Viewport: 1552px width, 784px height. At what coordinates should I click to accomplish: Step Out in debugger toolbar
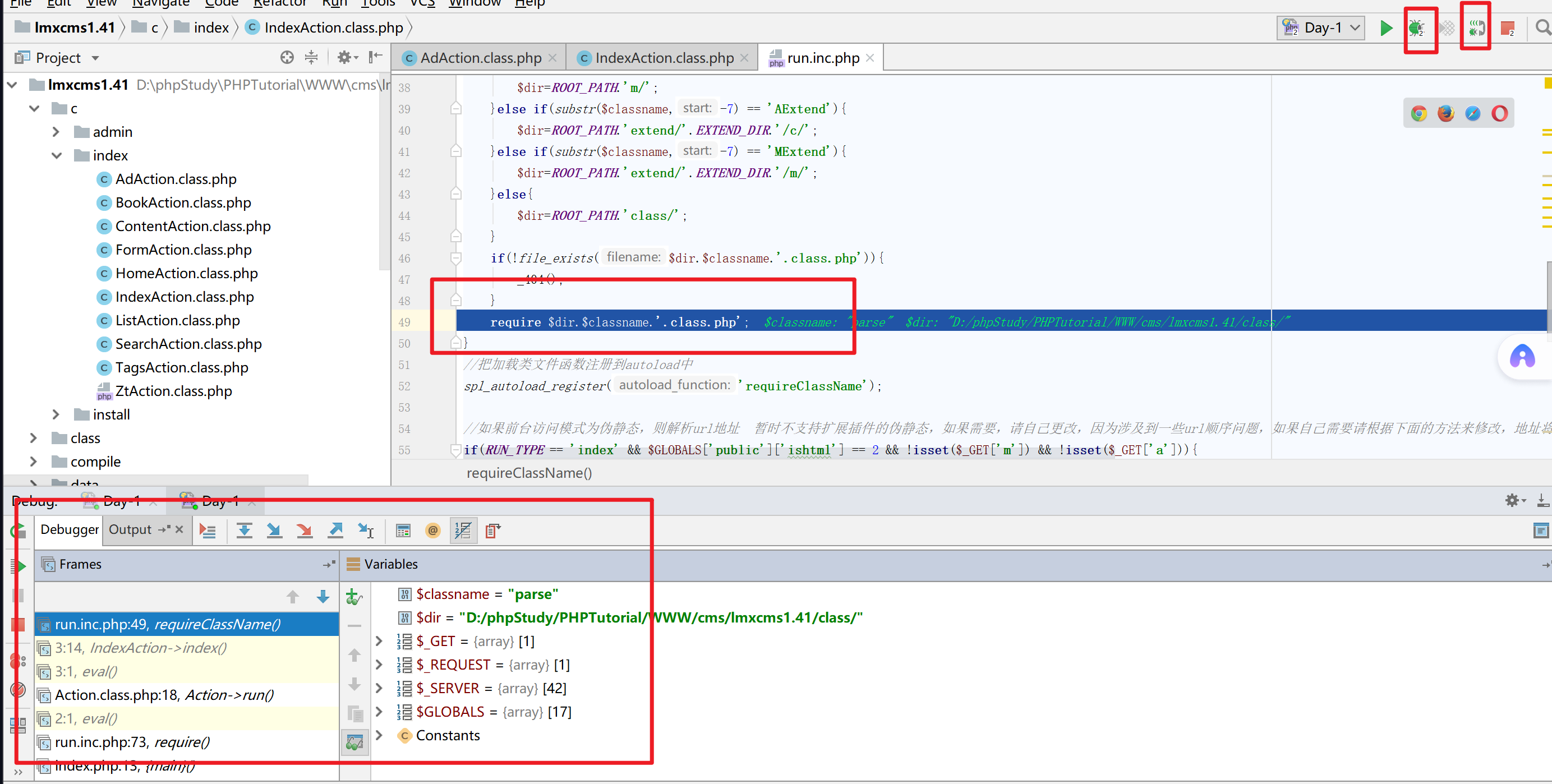pos(335,531)
